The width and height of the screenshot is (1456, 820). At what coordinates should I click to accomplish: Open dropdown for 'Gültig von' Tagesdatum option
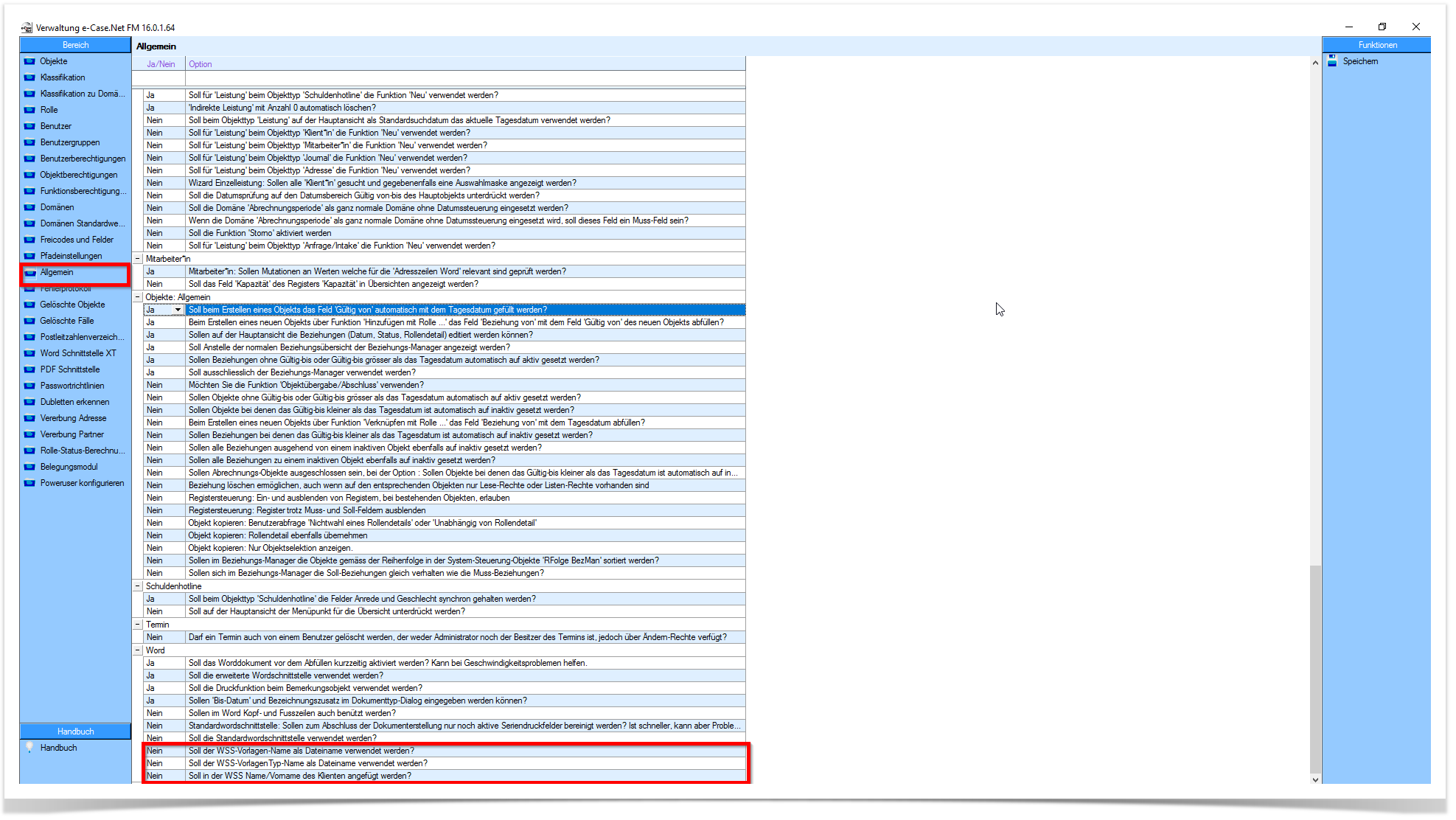coord(178,310)
